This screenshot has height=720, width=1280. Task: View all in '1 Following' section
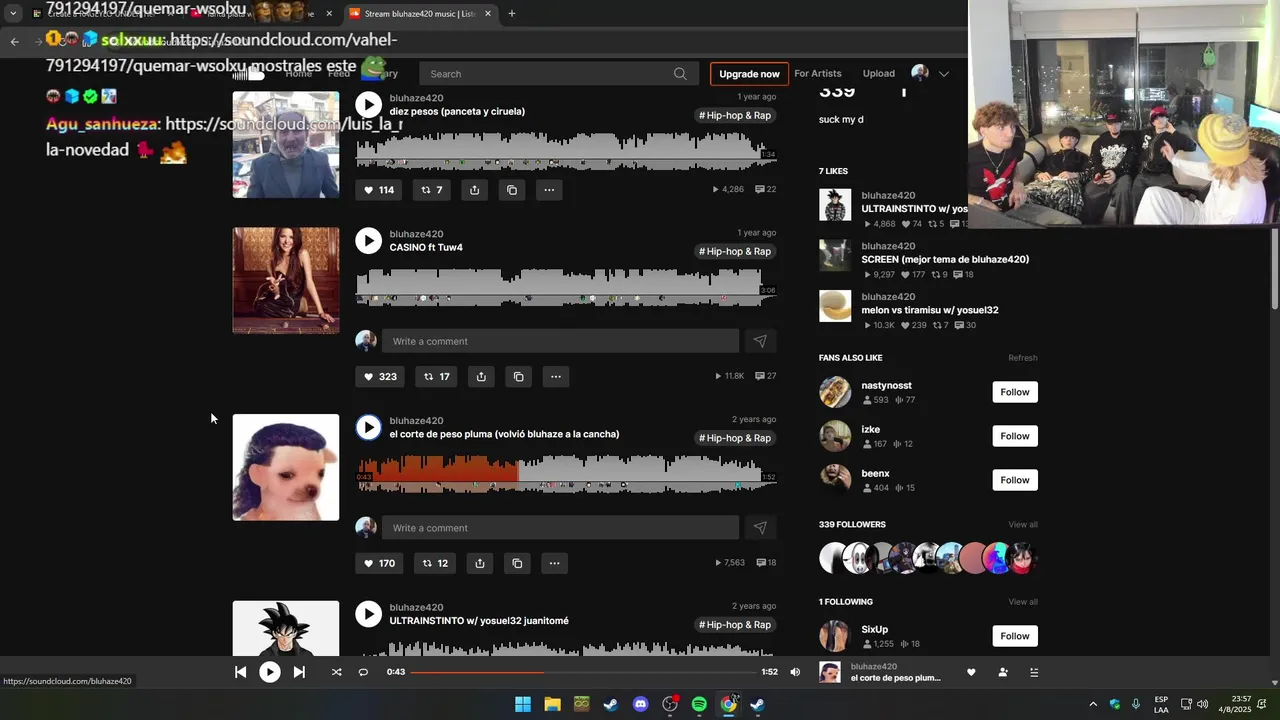point(1022,602)
